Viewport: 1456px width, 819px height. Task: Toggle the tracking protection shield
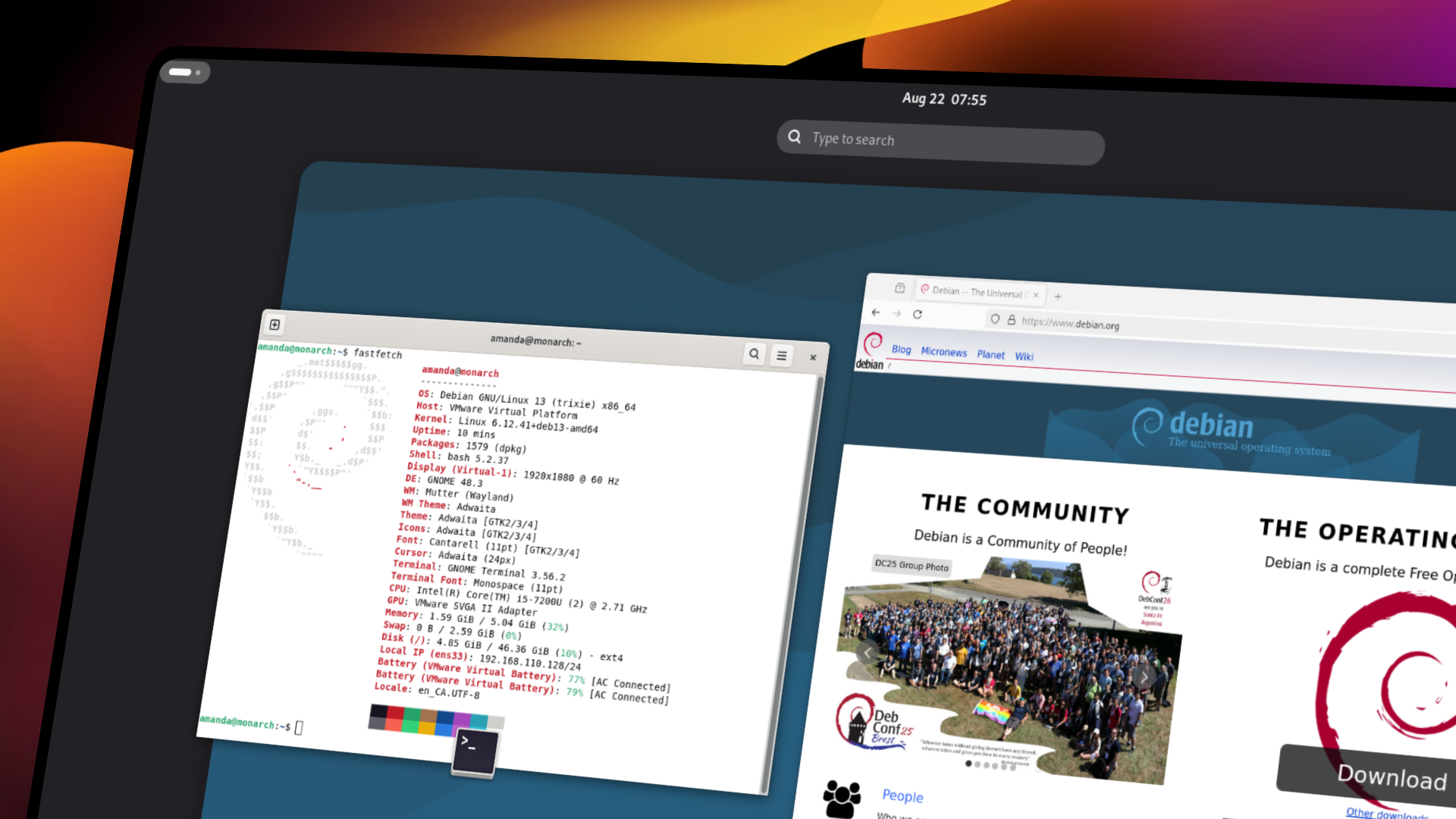pos(994,319)
